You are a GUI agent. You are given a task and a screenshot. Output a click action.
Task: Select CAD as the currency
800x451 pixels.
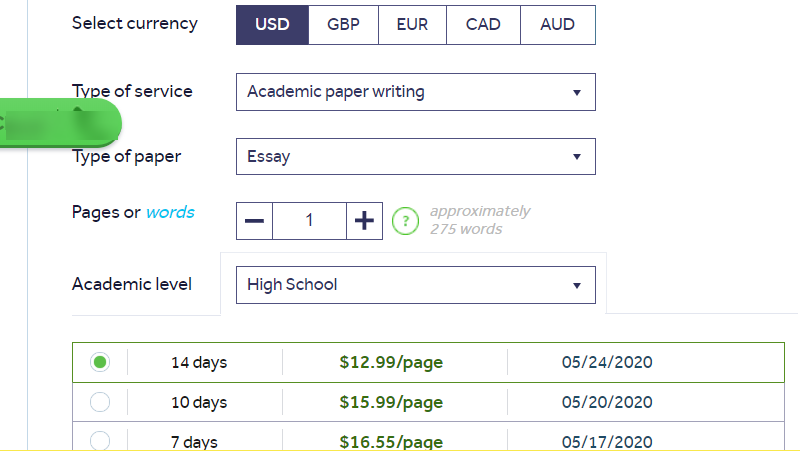[x=483, y=25]
